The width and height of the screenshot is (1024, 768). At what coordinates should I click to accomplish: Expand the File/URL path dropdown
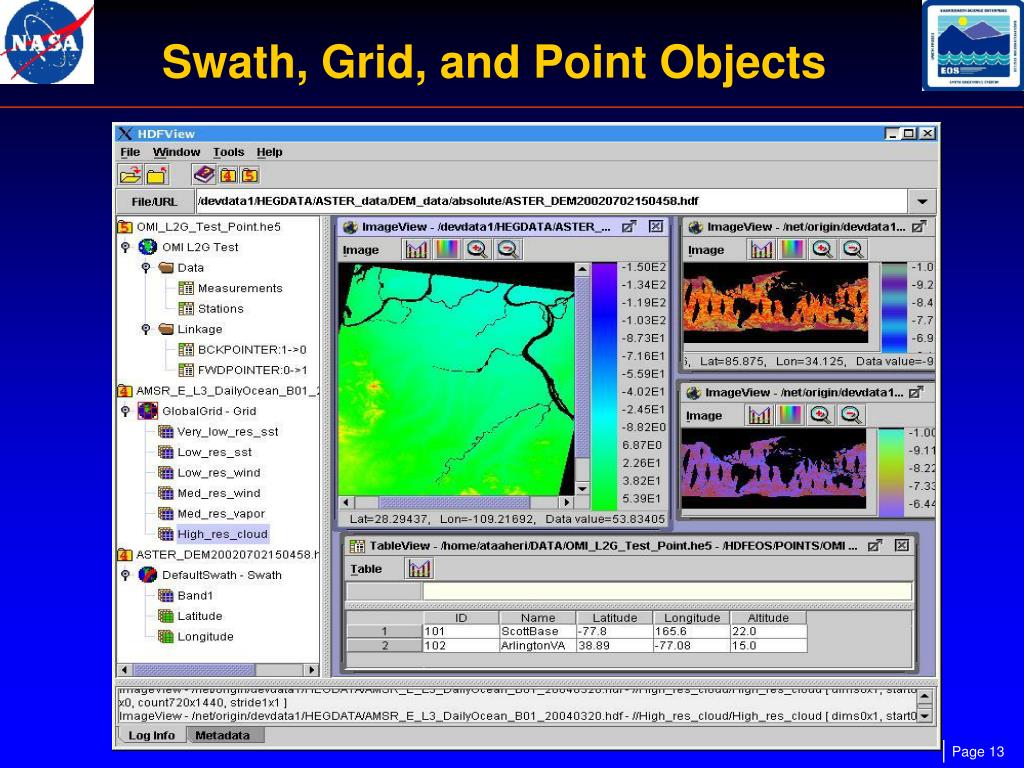[x=922, y=201]
